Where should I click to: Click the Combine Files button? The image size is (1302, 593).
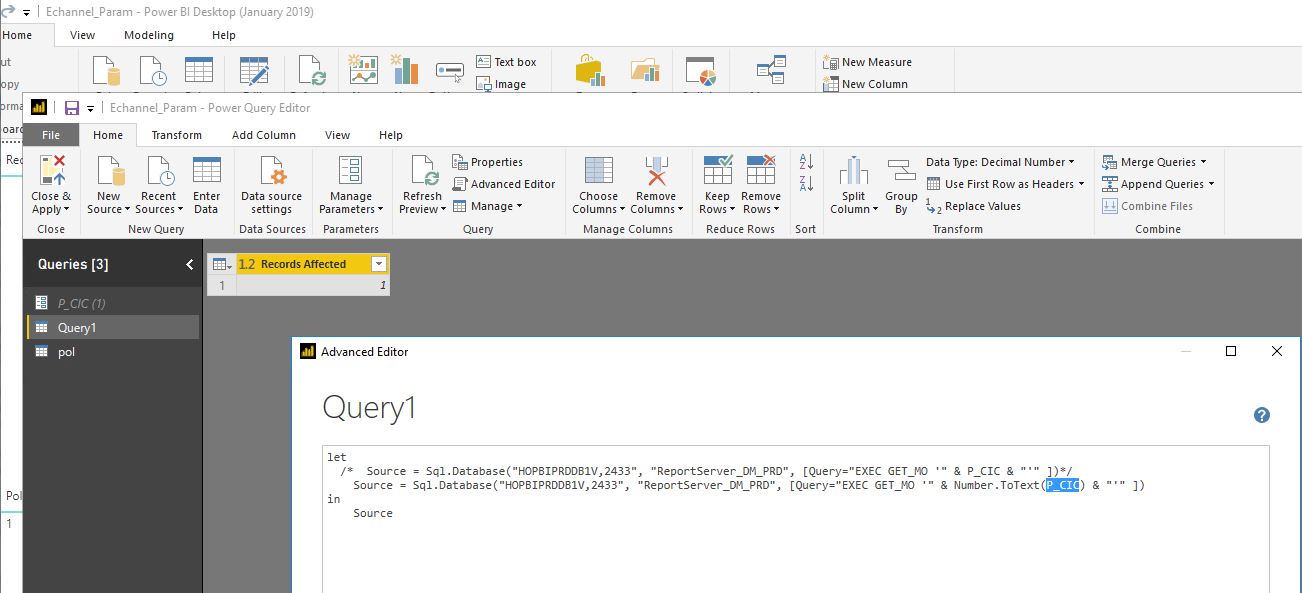click(x=1148, y=206)
